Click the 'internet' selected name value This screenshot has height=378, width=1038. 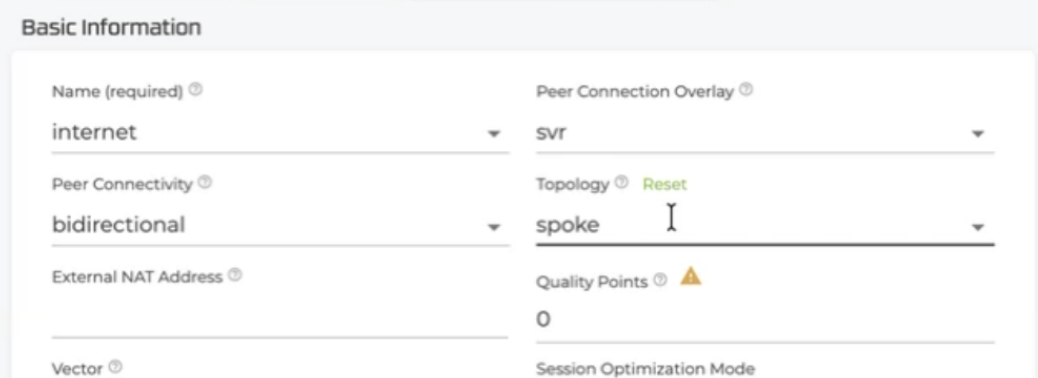point(94,132)
